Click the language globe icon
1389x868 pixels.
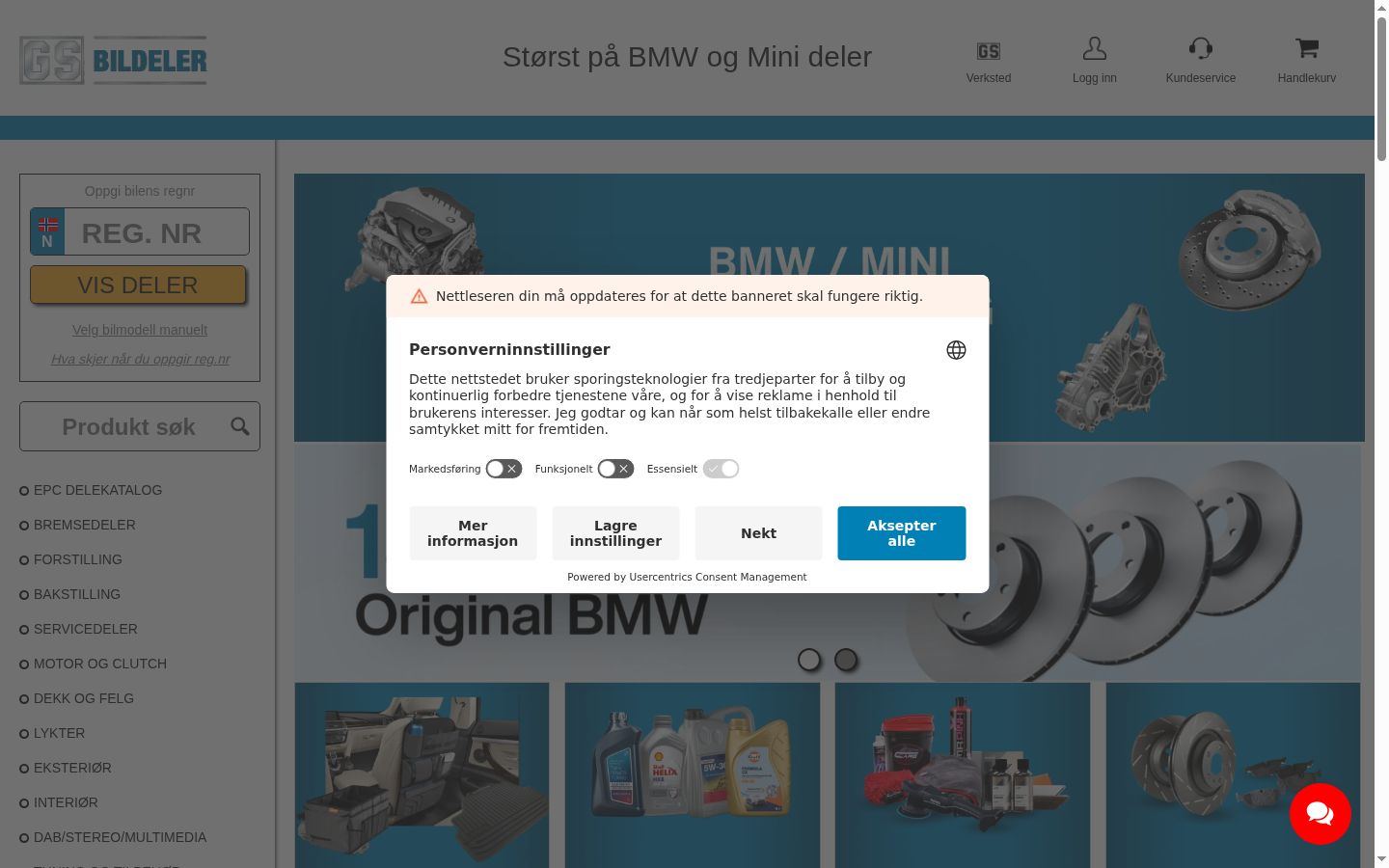click(x=956, y=350)
